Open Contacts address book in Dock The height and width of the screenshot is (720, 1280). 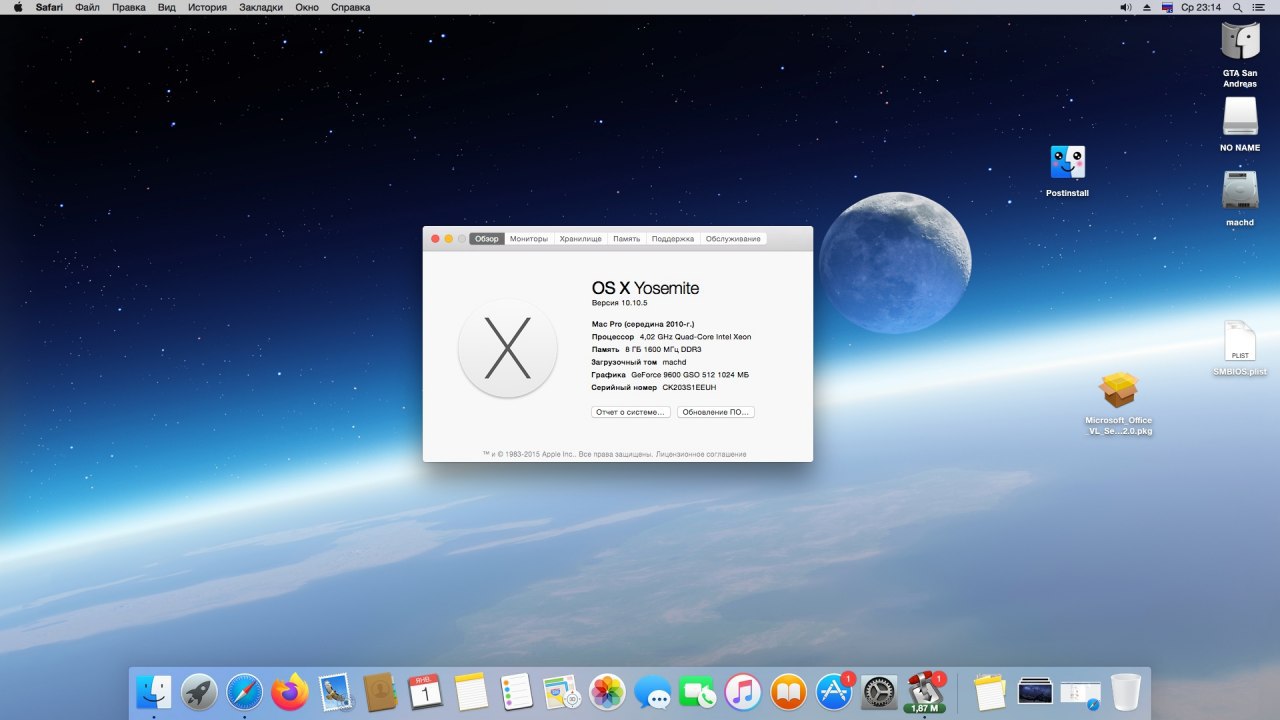pos(381,691)
